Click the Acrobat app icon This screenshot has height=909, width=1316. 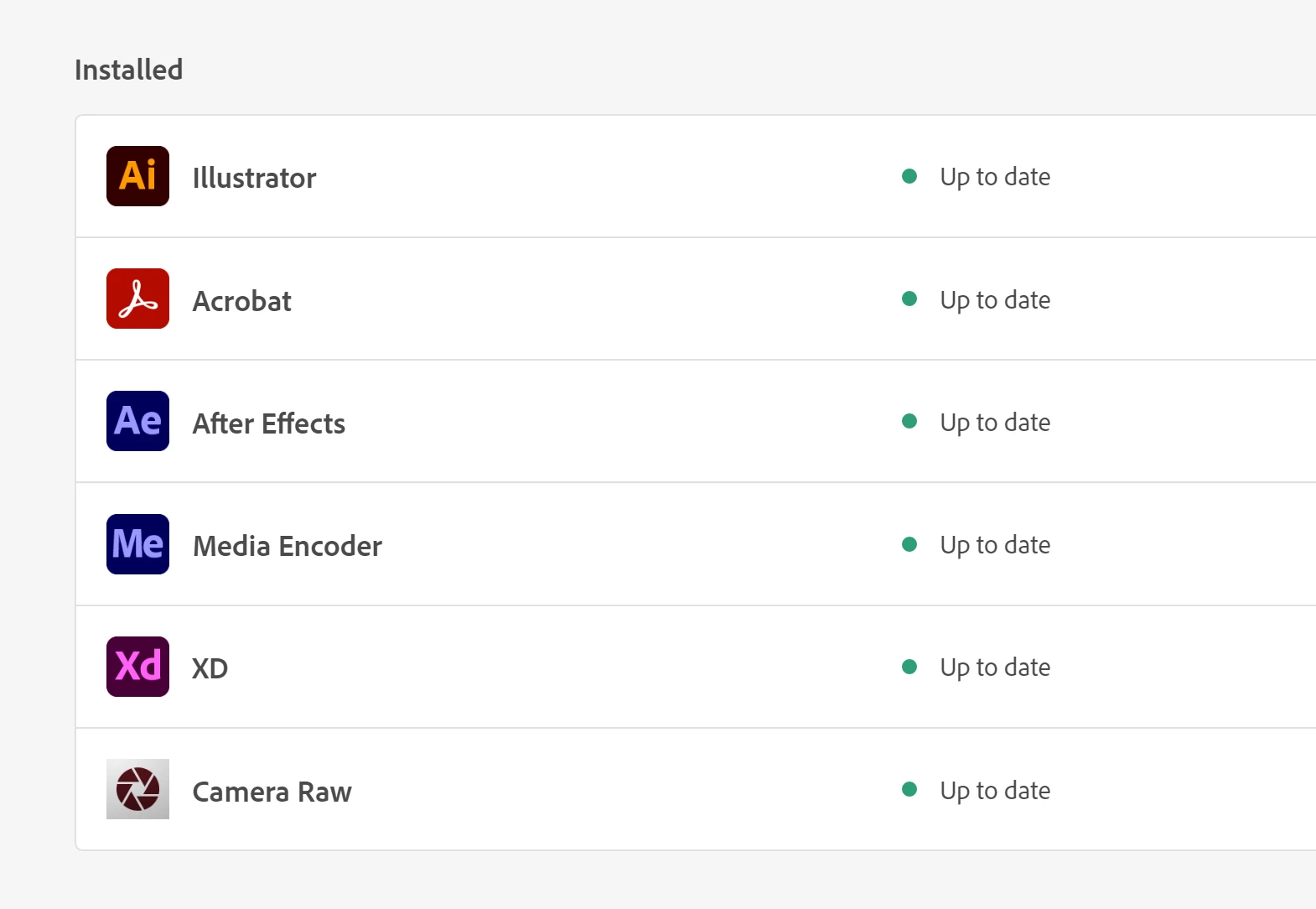137,299
